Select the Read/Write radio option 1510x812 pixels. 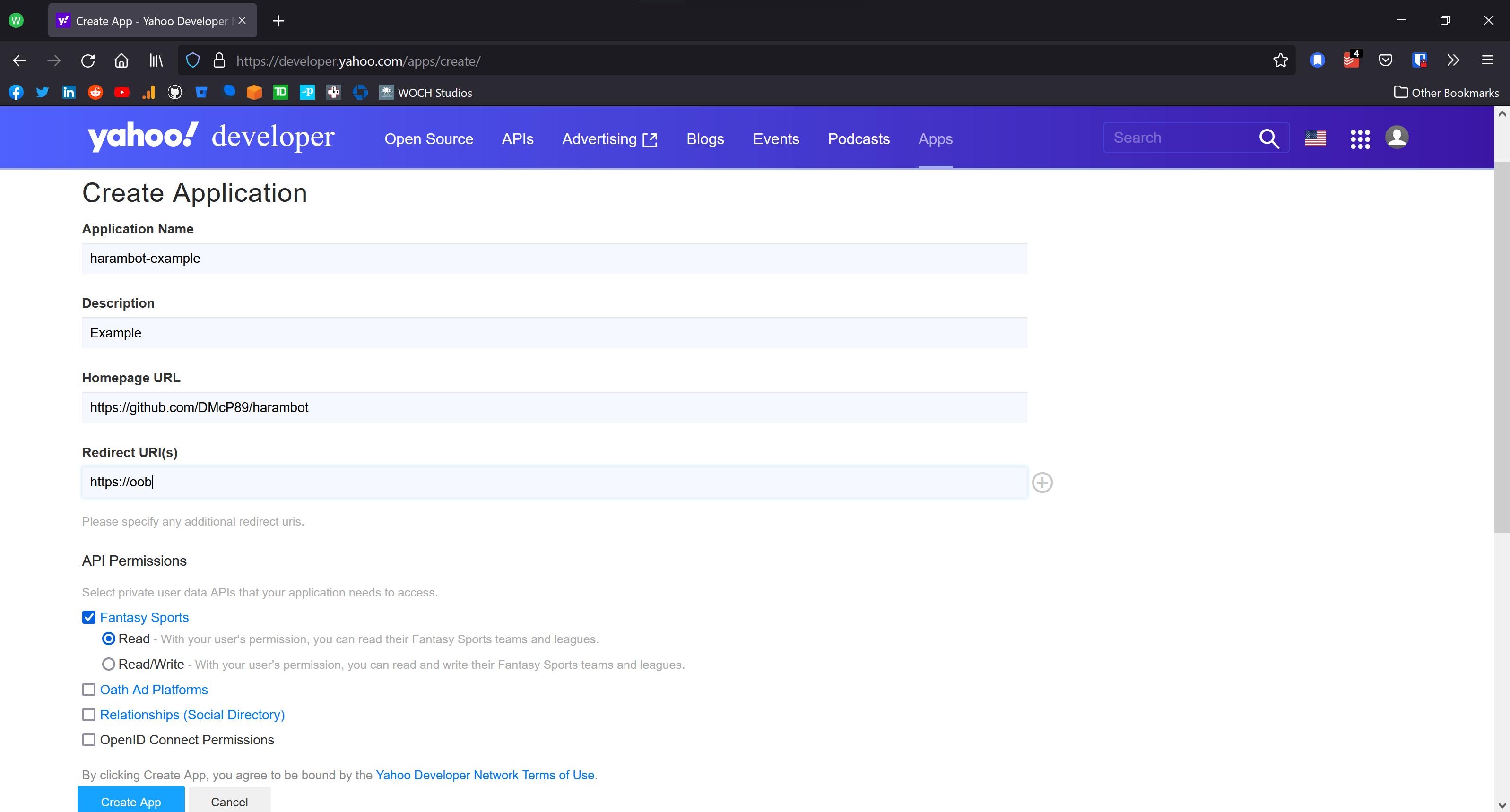click(108, 664)
